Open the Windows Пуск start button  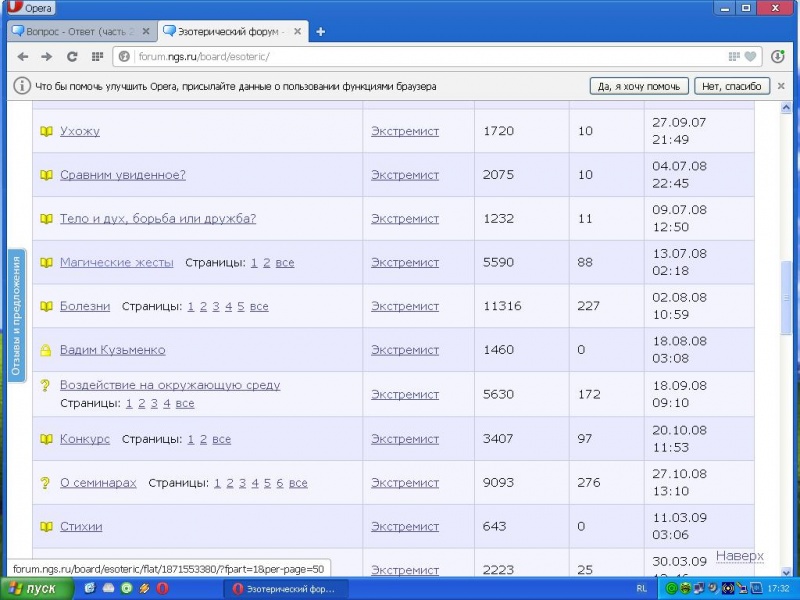point(36,589)
